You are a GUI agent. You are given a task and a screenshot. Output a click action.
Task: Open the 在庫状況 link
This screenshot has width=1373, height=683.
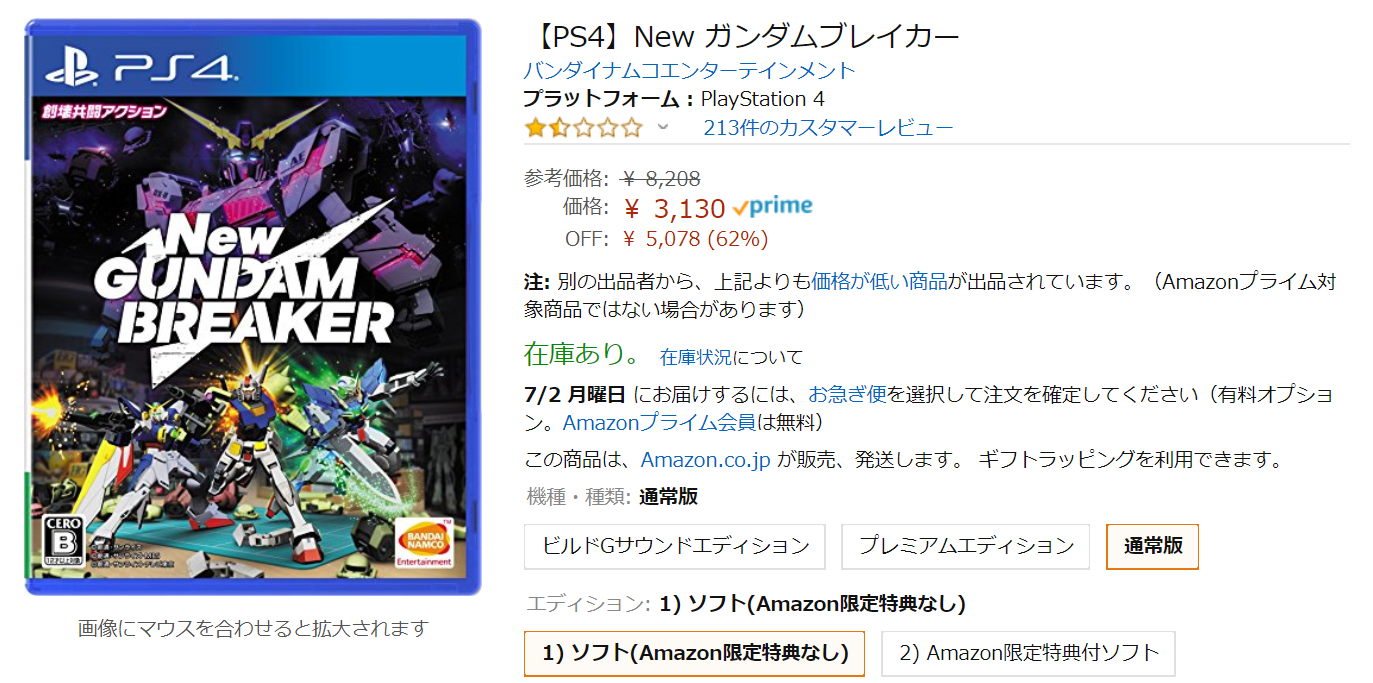click(x=696, y=357)
